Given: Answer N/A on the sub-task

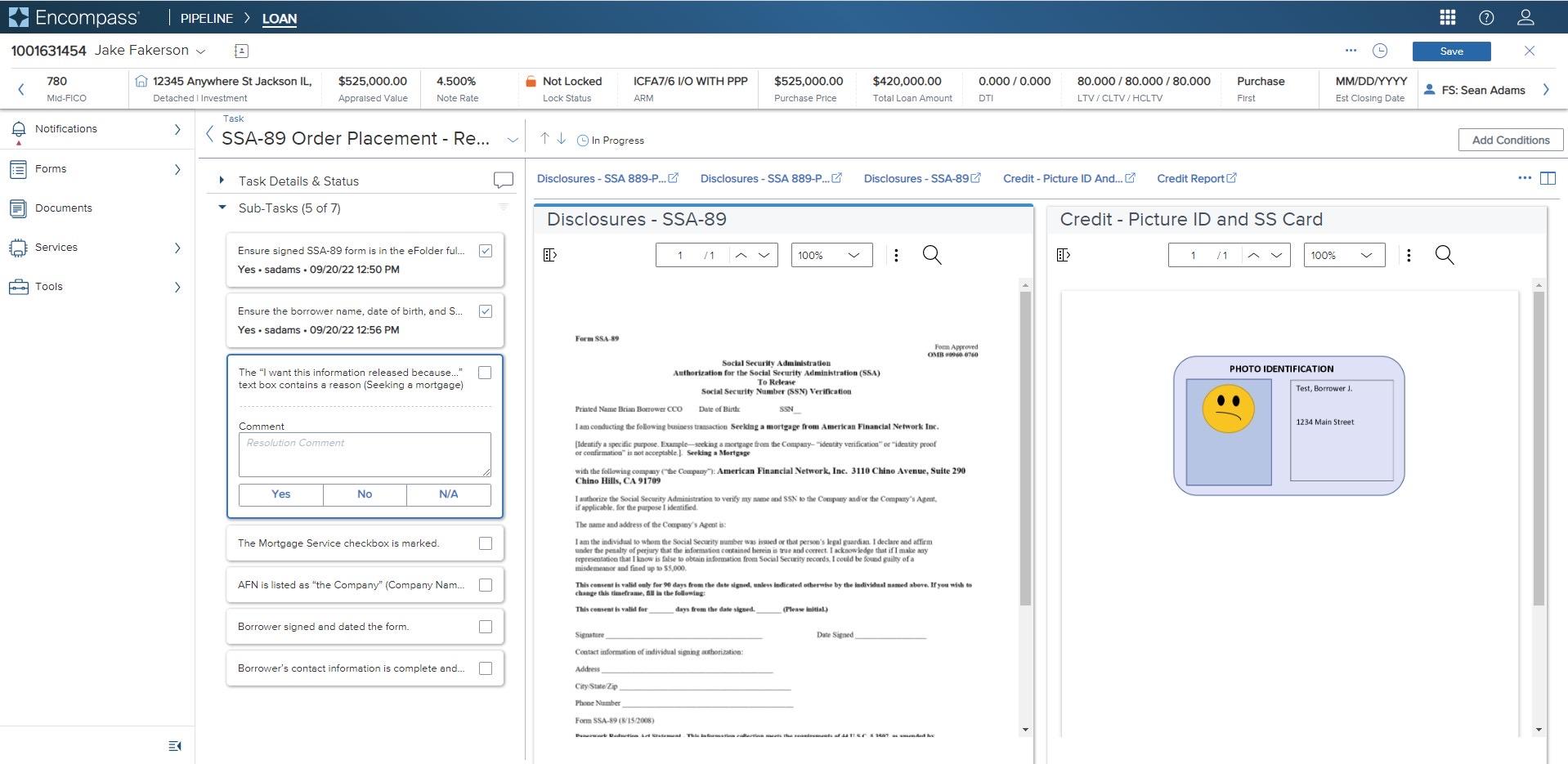Looking at the screenshot, I should tap(449, 494).
